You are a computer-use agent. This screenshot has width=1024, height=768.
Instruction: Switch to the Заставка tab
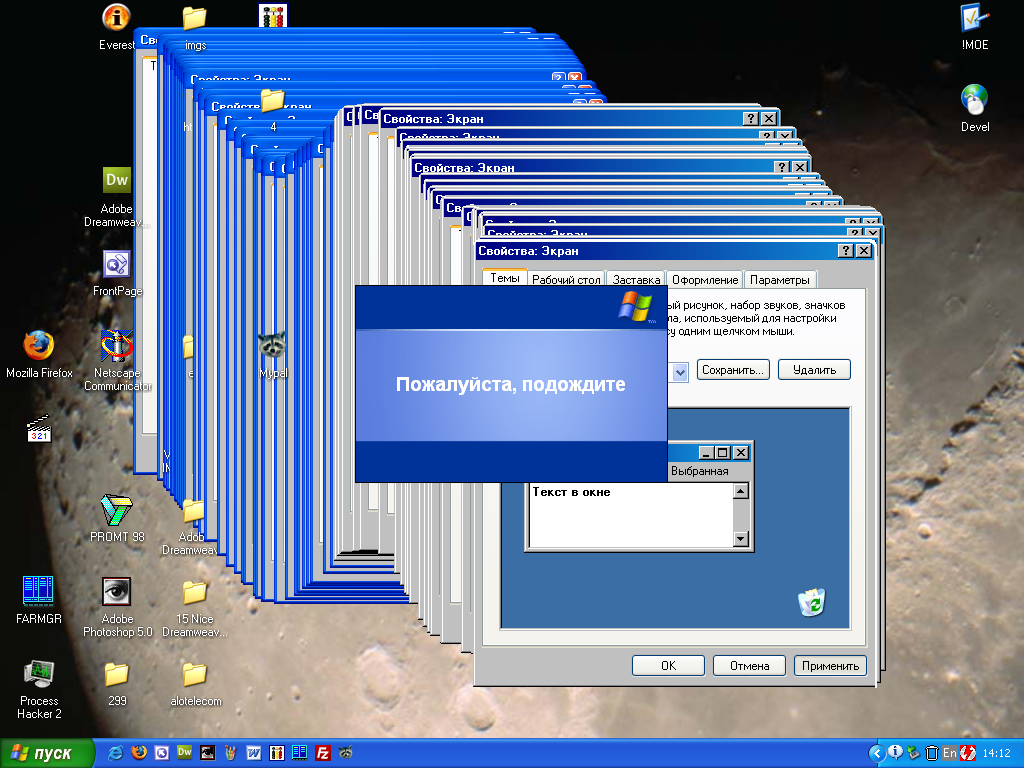tap(635, 280)
